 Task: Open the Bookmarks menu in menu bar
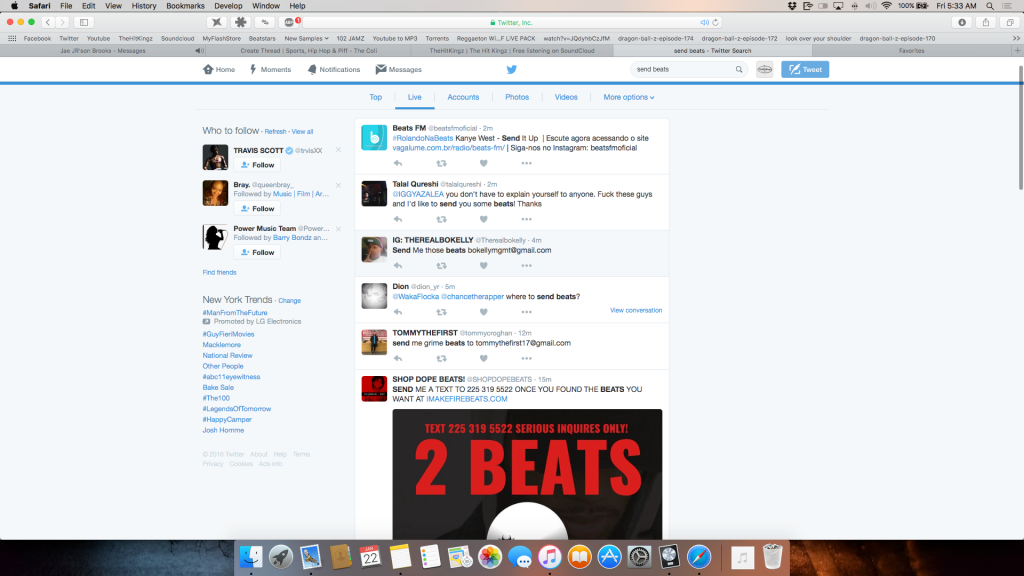tap(185, 6)
